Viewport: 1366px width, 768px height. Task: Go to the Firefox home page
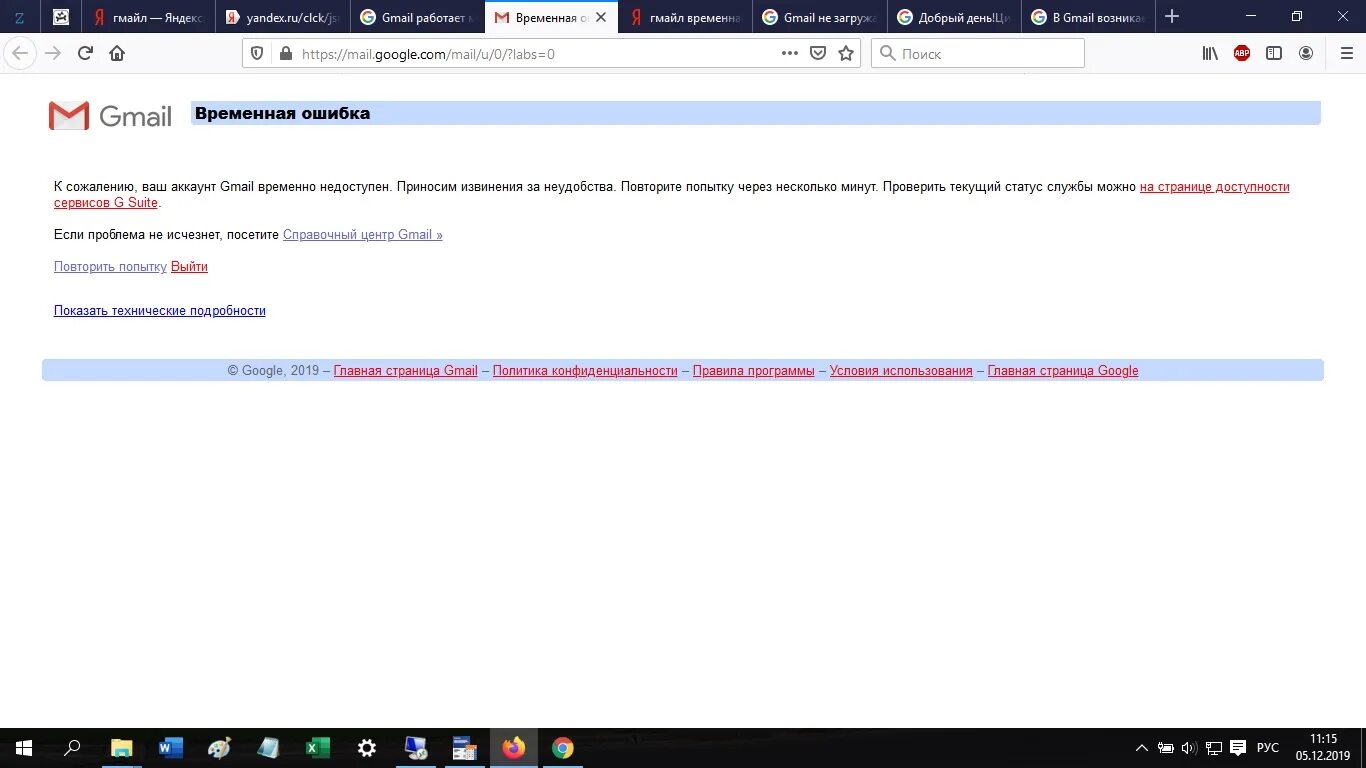click(x=117, y=53)
